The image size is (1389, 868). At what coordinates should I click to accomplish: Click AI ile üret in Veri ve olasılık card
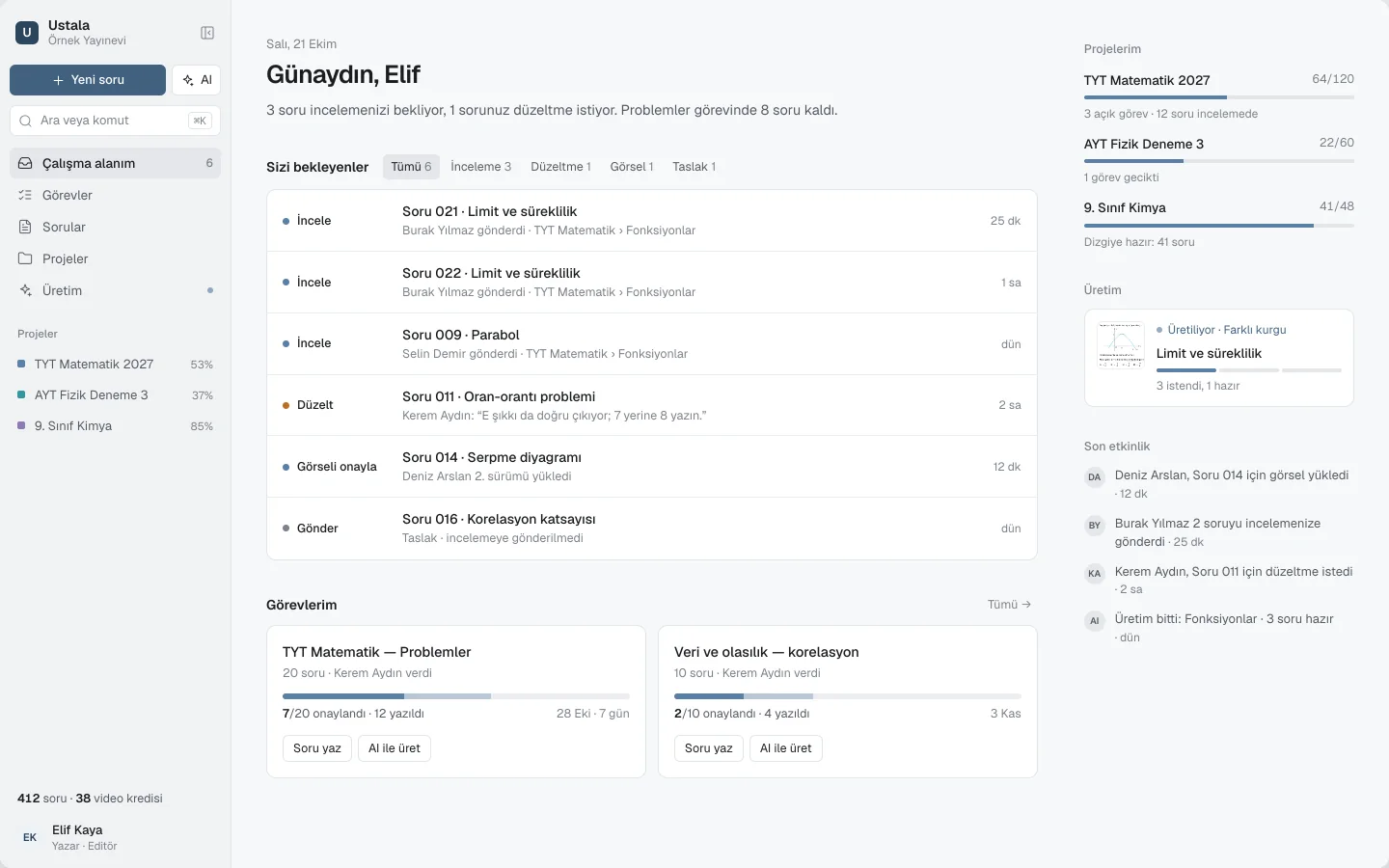(x=786, y=748)
